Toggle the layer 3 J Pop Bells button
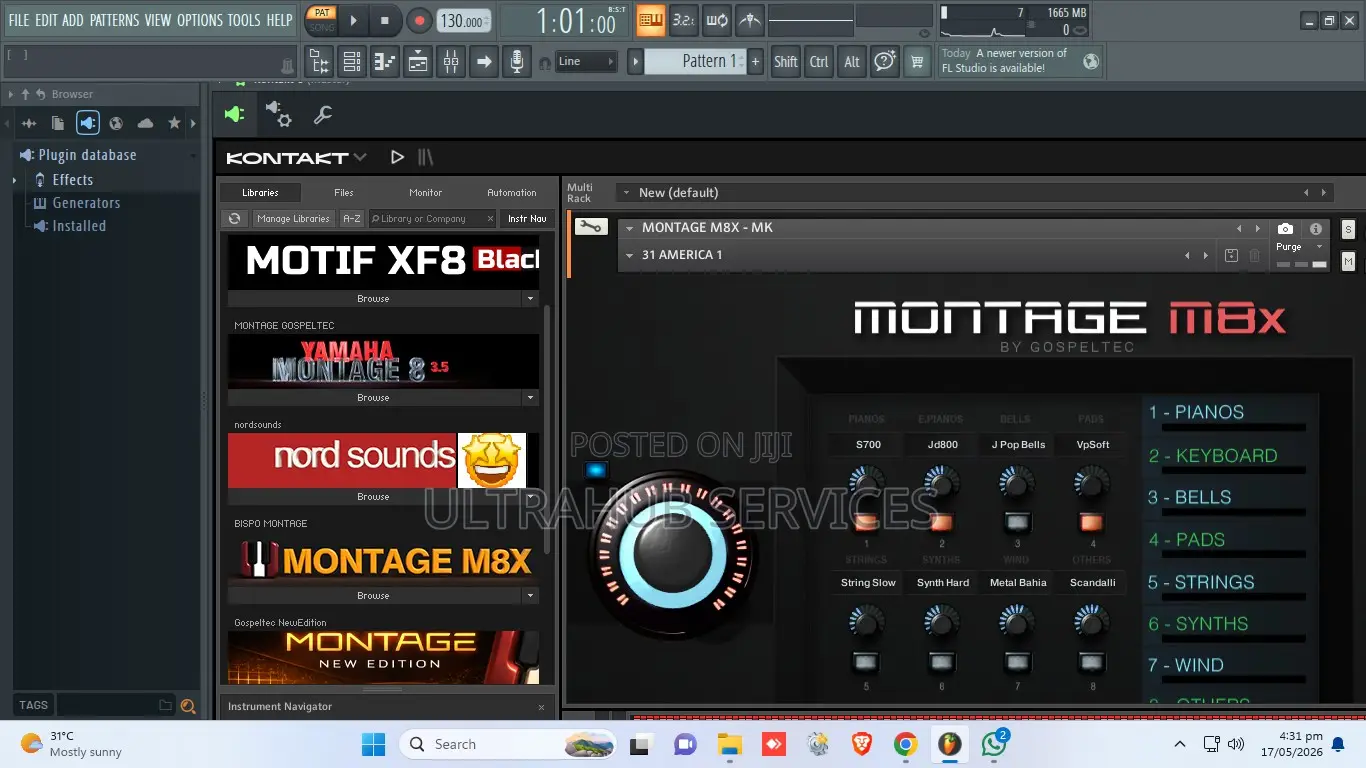 (x=1017, y=522)
